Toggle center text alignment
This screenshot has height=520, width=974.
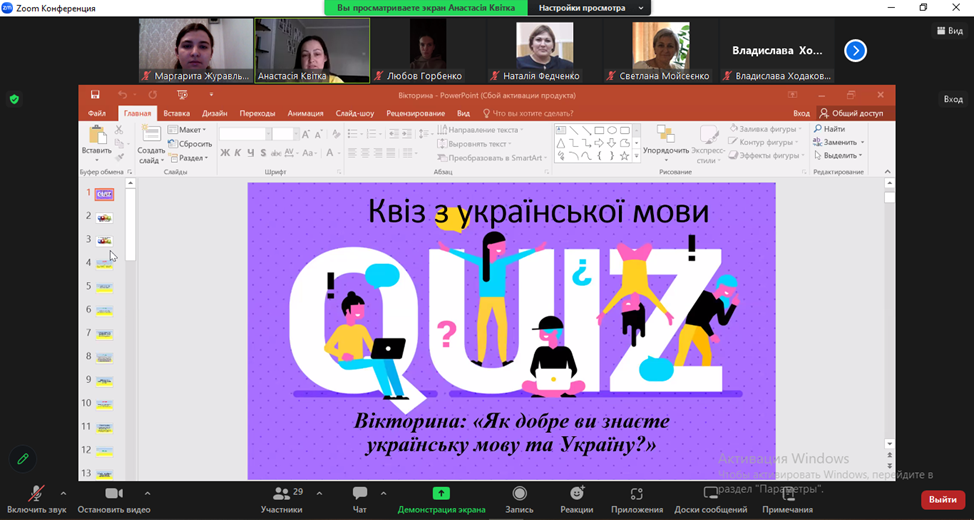pyautogui.click(x=367, y=153)
